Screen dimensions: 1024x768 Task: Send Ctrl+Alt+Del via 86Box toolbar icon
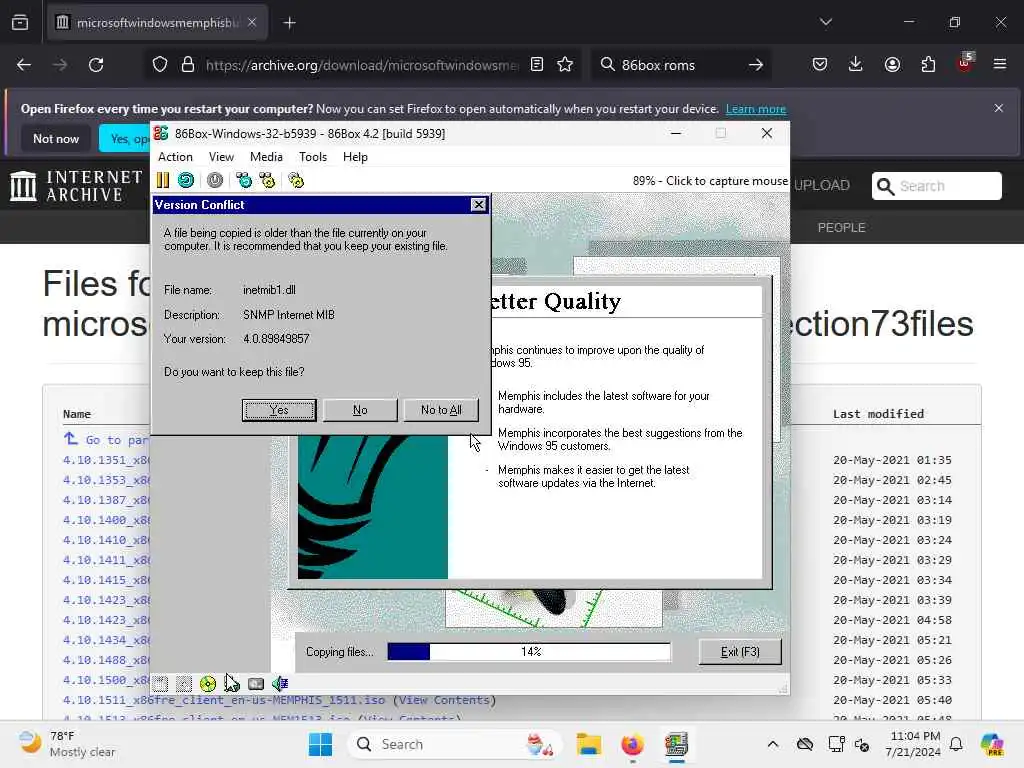point(244,180)
